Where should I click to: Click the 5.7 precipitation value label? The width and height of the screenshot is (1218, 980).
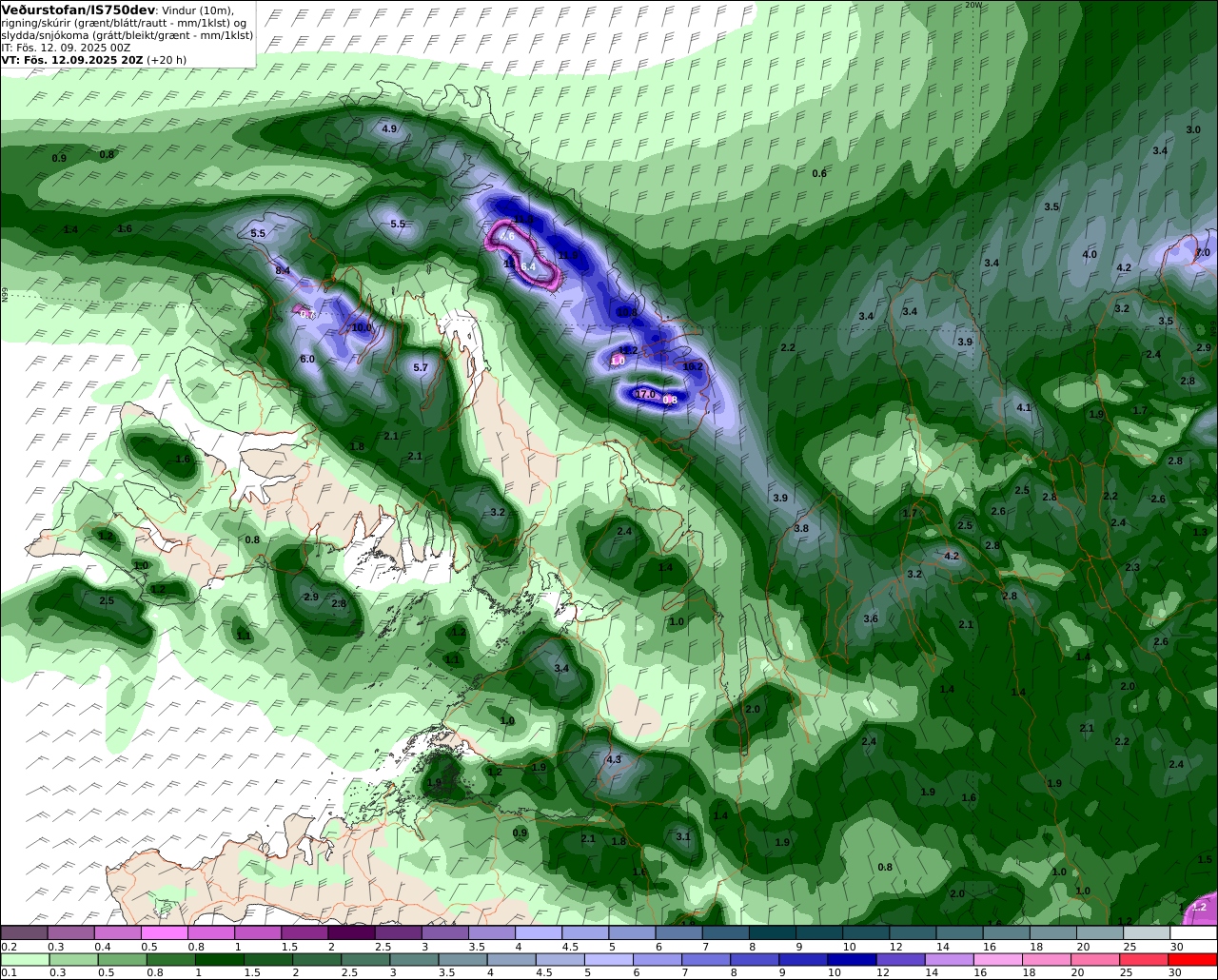(421, 367)
